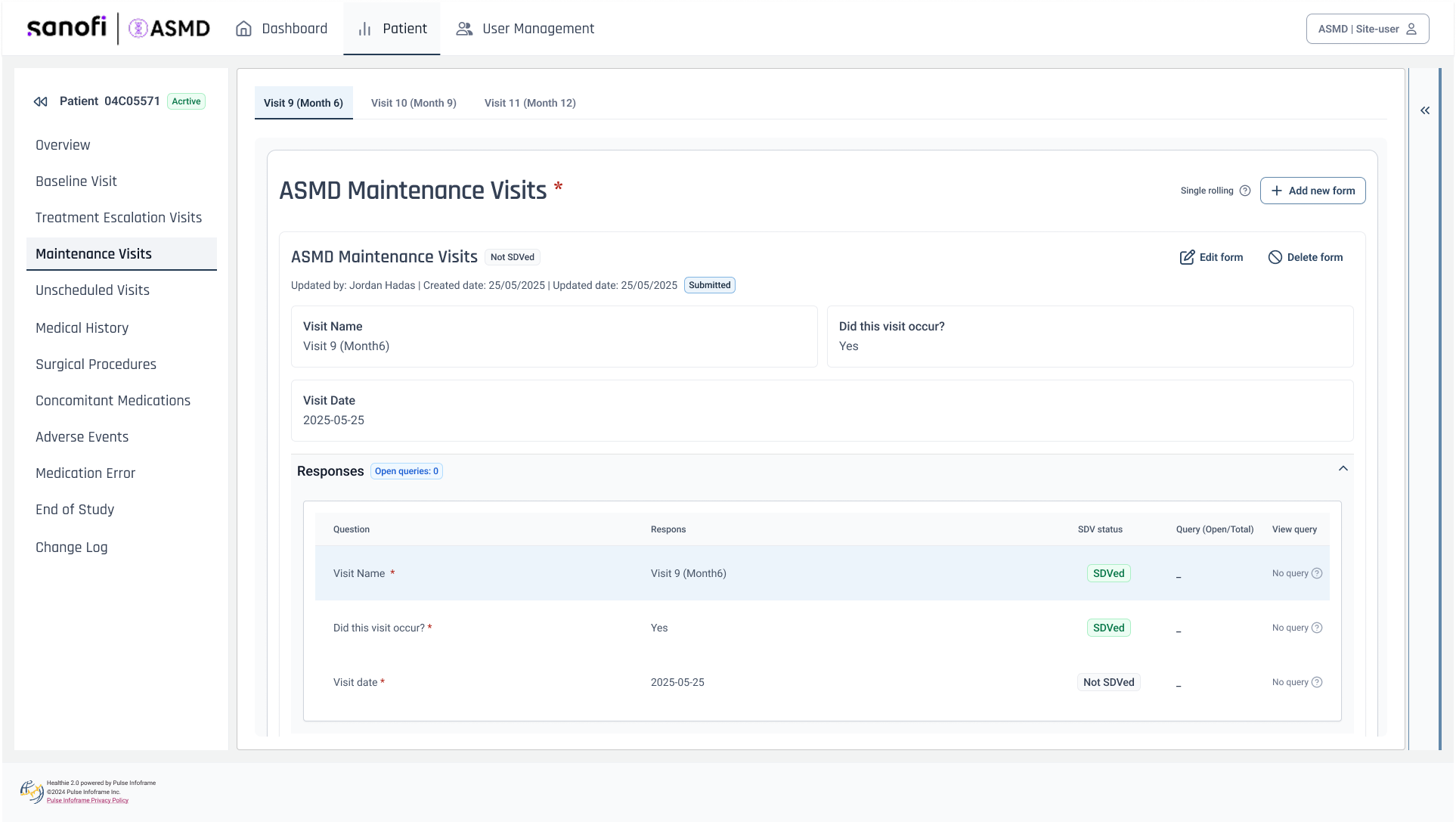Open Change Log in sidebar
The height and width of the screenshot is (822, 1456).
(x=71, y=547)
